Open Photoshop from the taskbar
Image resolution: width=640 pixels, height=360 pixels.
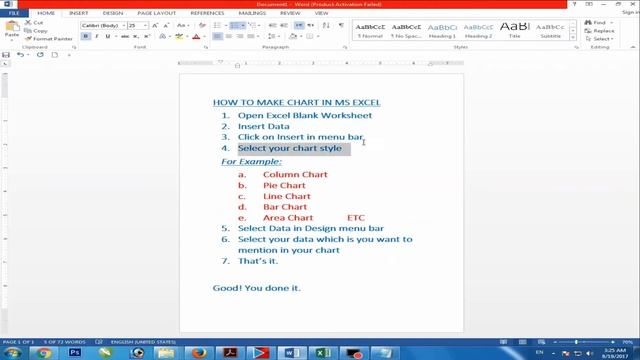pos(74,353)
